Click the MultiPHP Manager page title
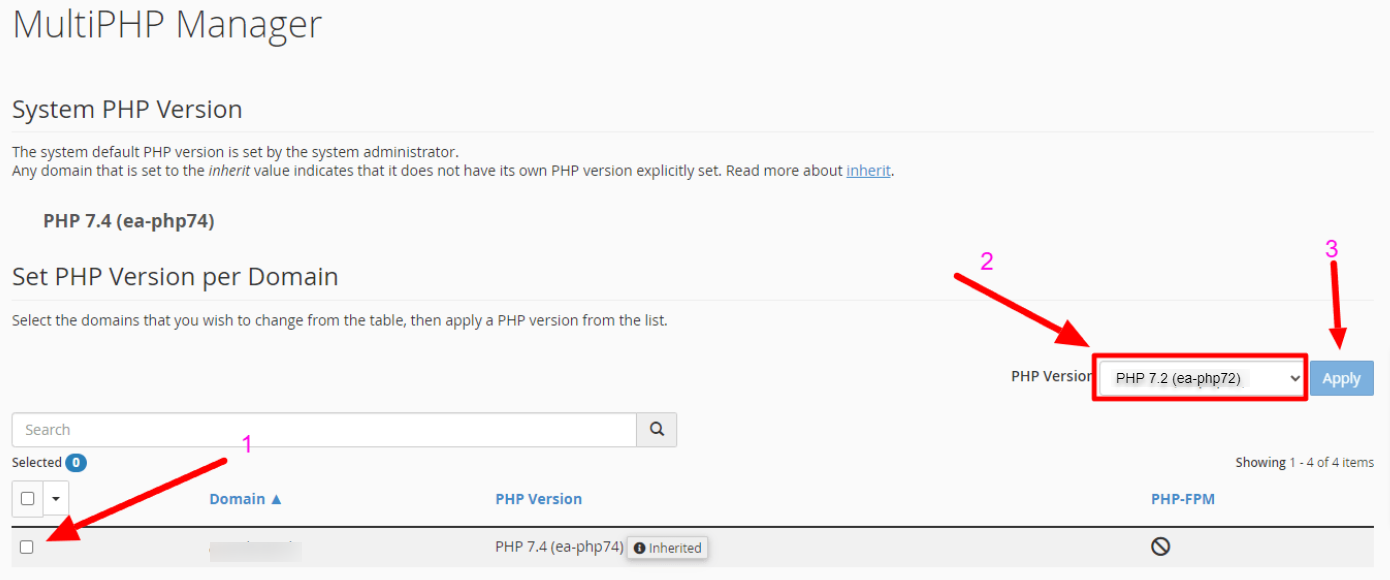Viewport: 1390px width, 580px height. pyautogui.click(x=167, y=24)
